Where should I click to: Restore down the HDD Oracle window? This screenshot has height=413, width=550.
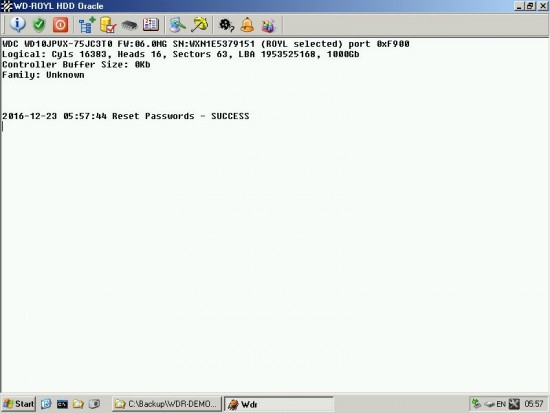[530, 6]
